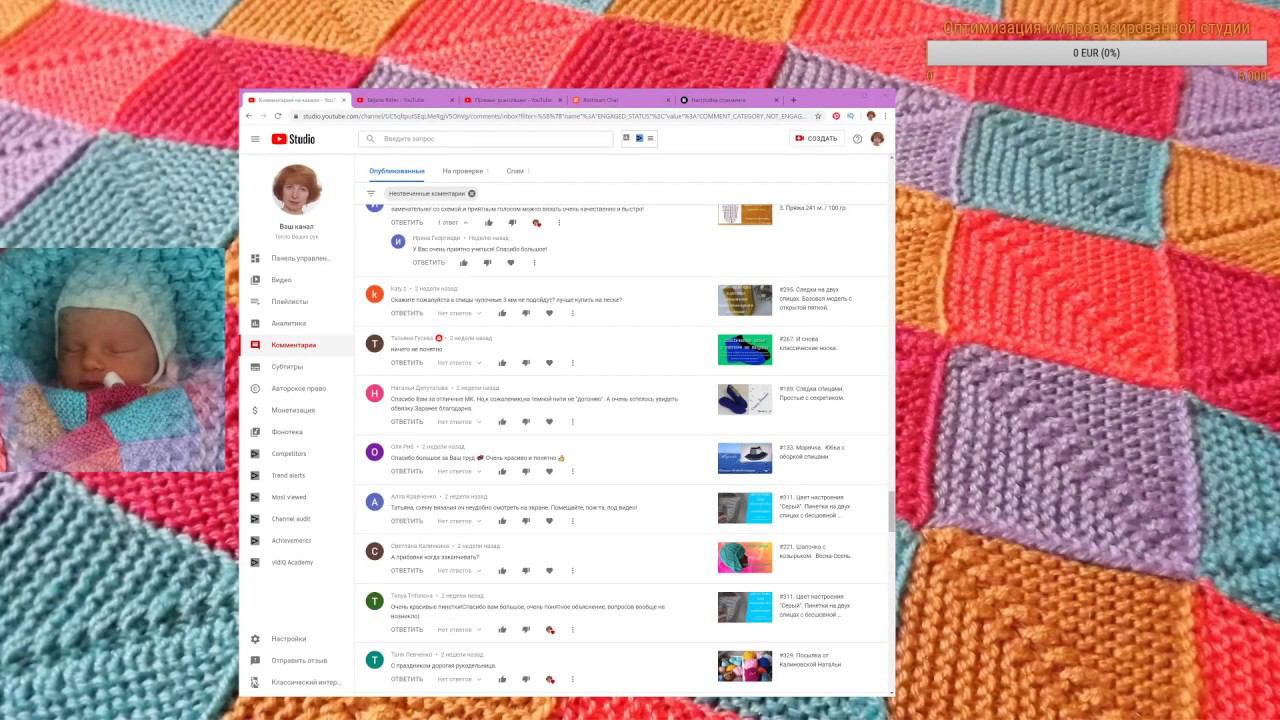The width and height of the screenshot is (1280, 720).
Task: Bookmark this page with the star icon
Action: (818, 116)
